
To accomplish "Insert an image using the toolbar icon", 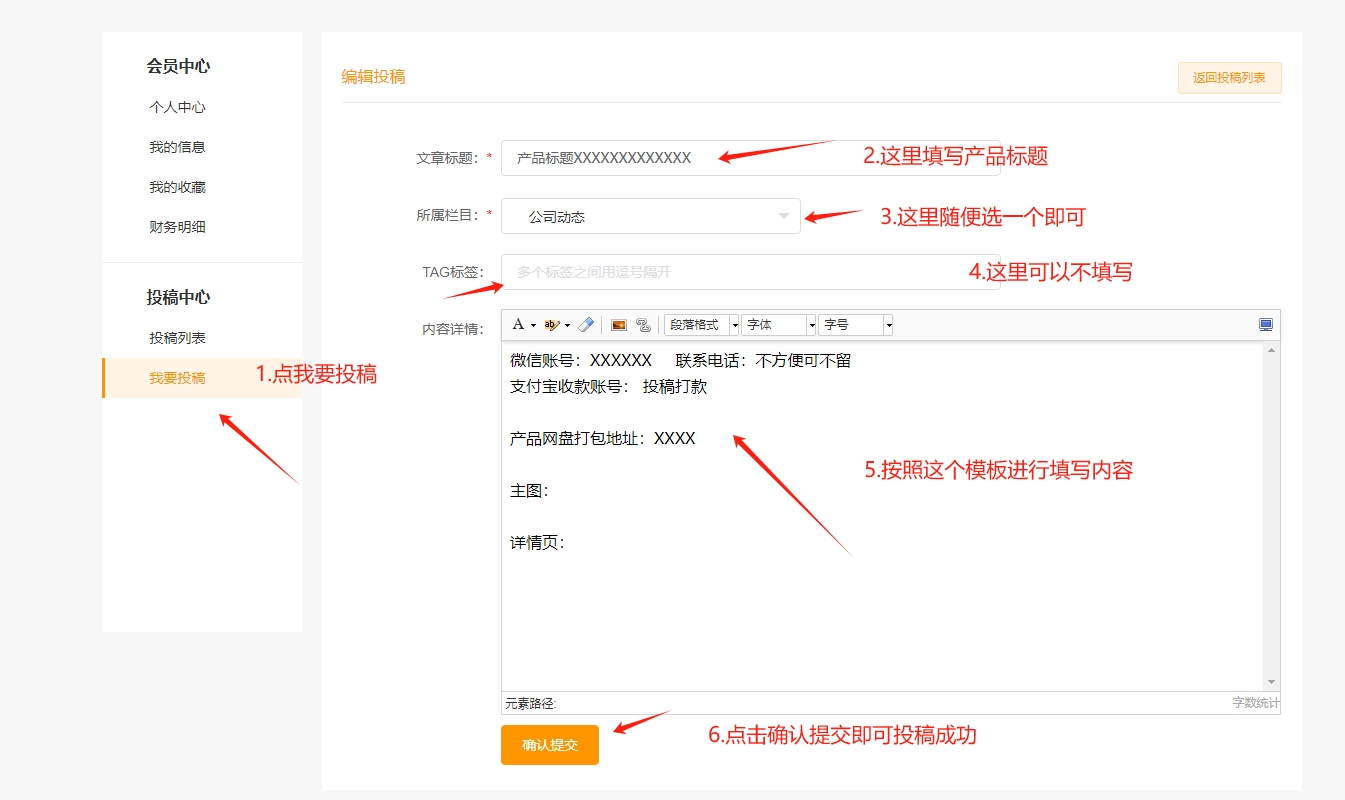I will point(621,324).
